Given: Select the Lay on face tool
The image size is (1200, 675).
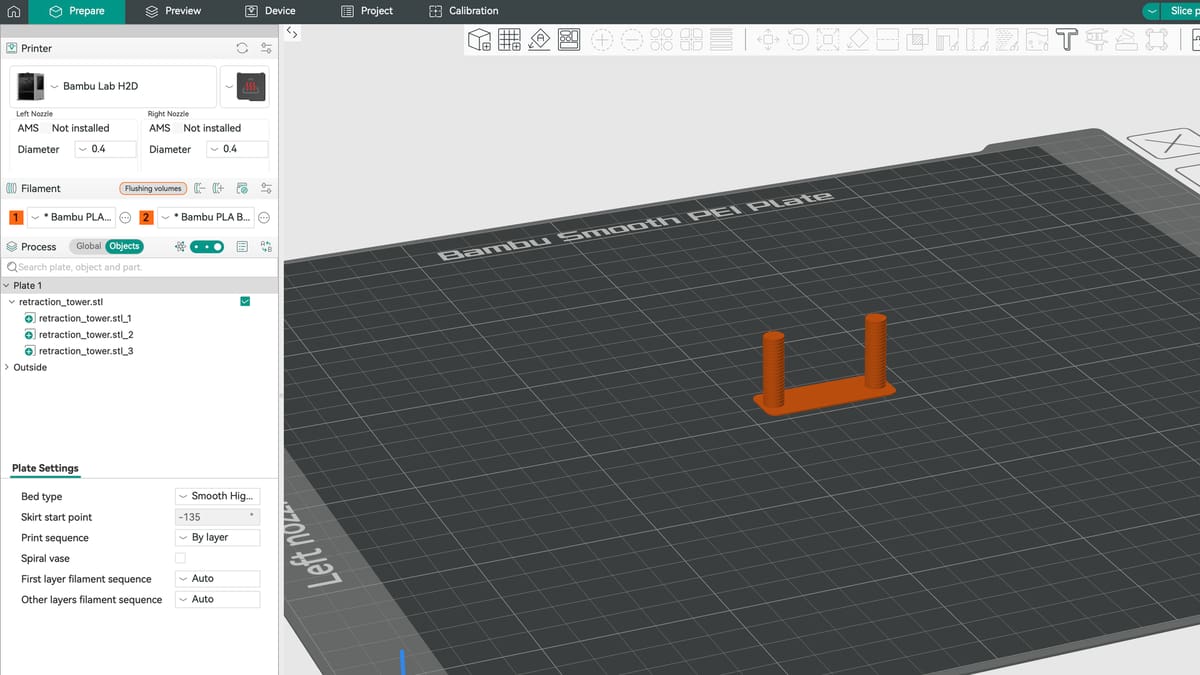Looking at the screenshot, I should [858, 40].
